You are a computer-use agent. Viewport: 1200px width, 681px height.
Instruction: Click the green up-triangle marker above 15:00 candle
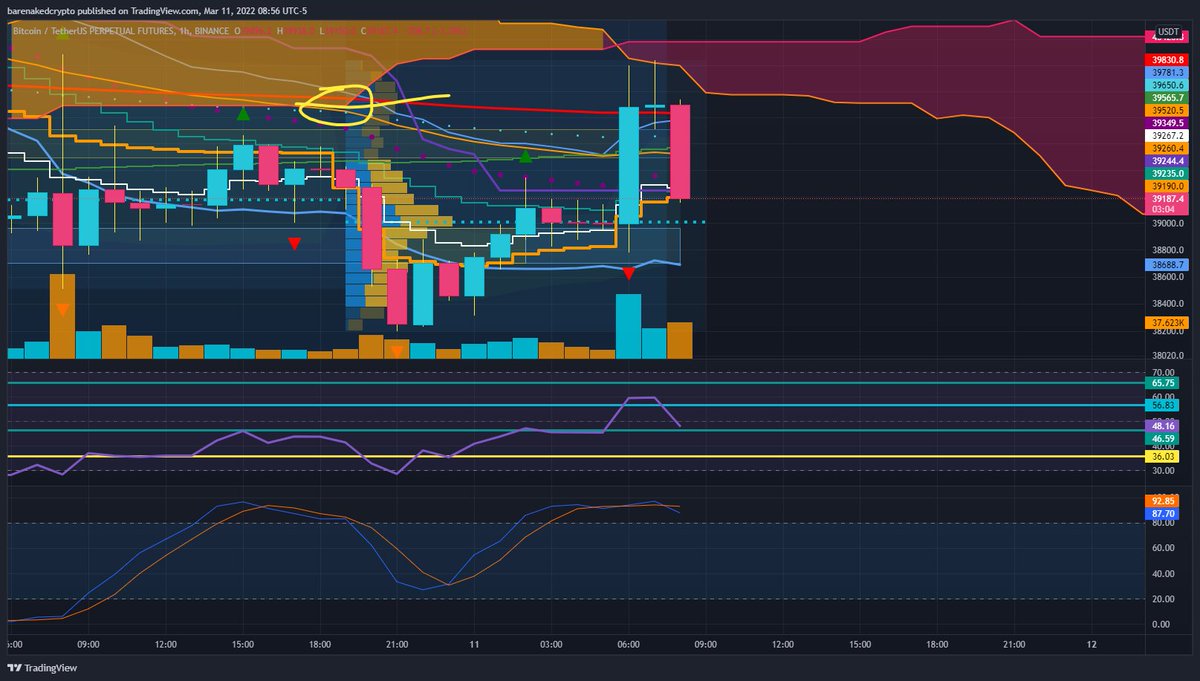tap(243, 115)
